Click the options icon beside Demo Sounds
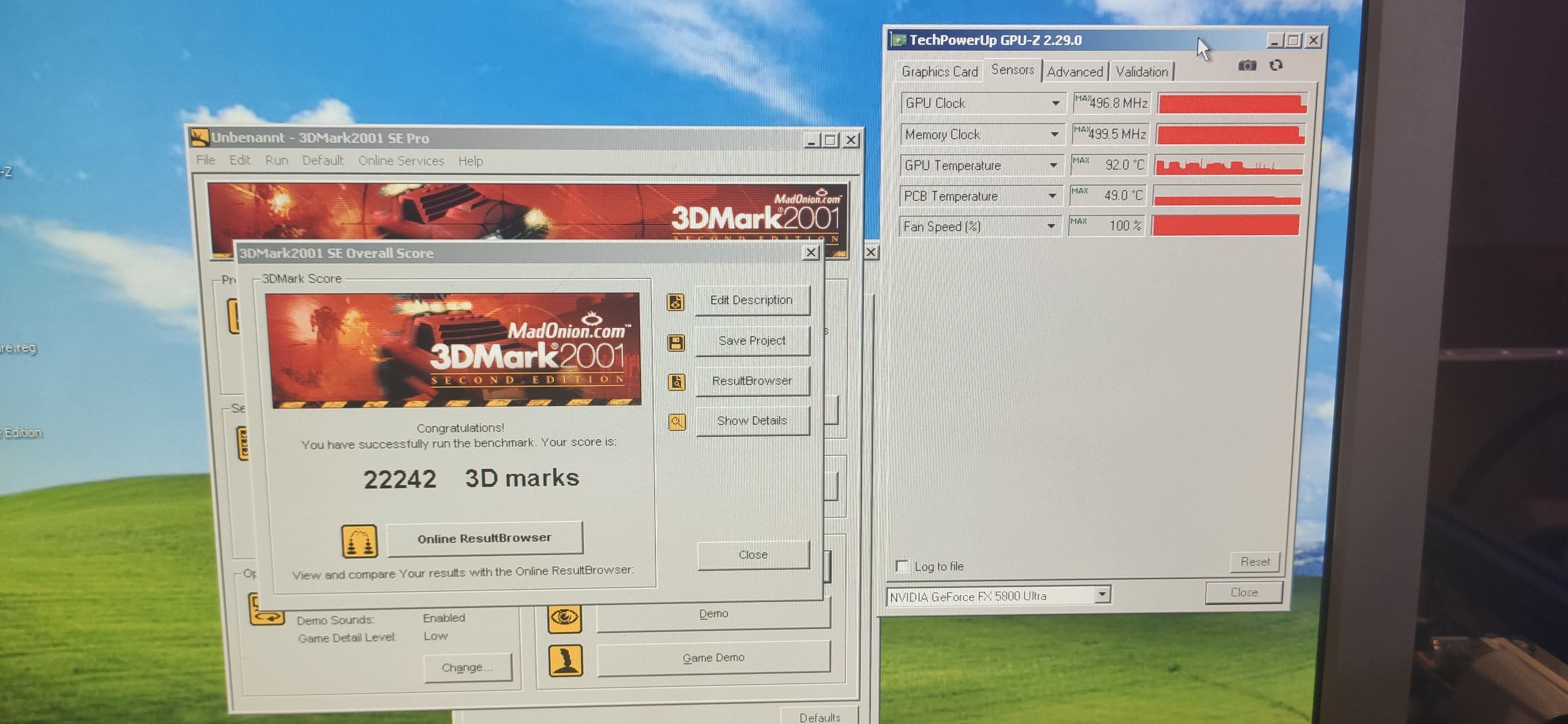1568x724 pixels. click(x=267, y=609)
